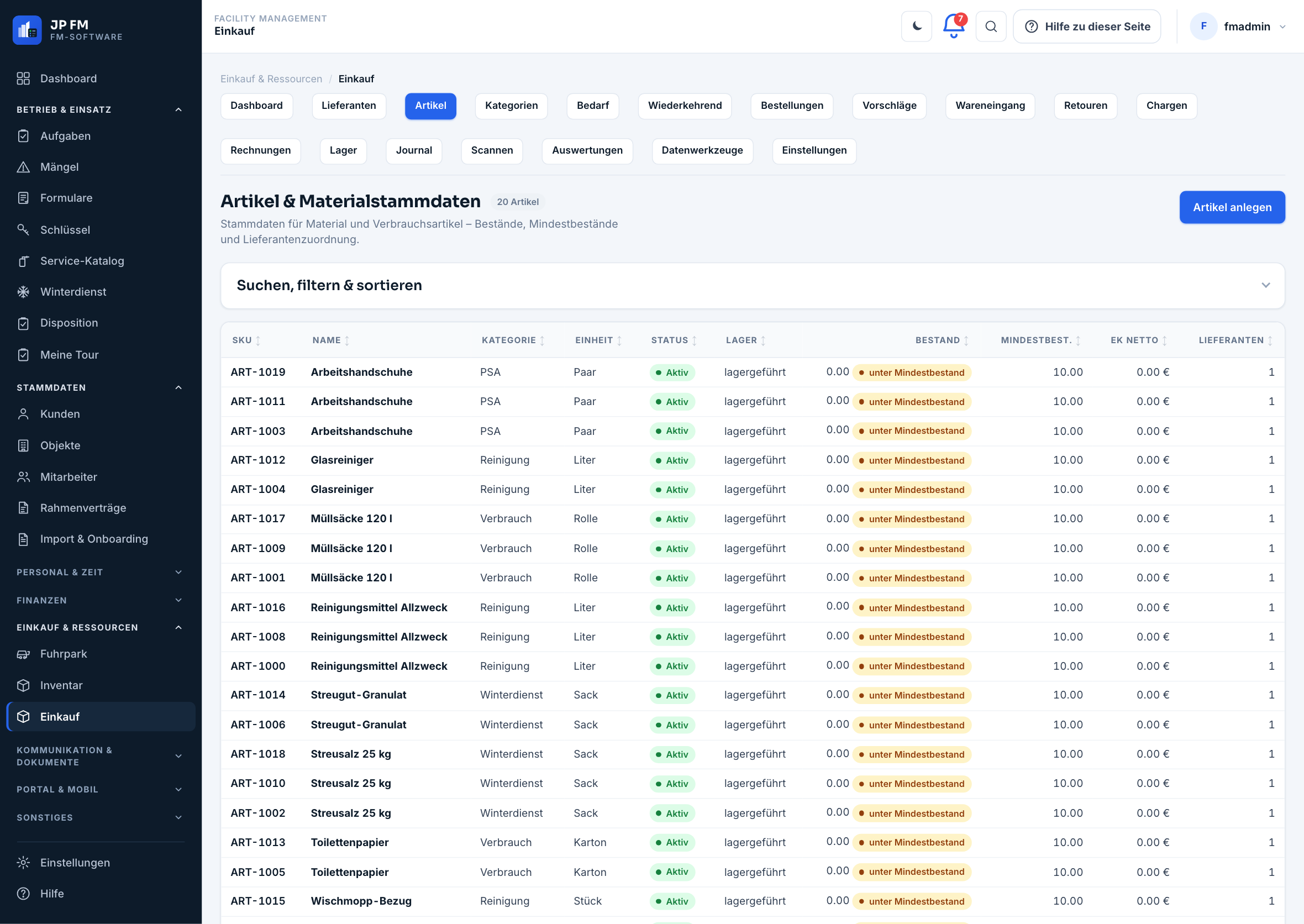
Task: Click the Mitarbeiter people icon
Action: point(23,477)
